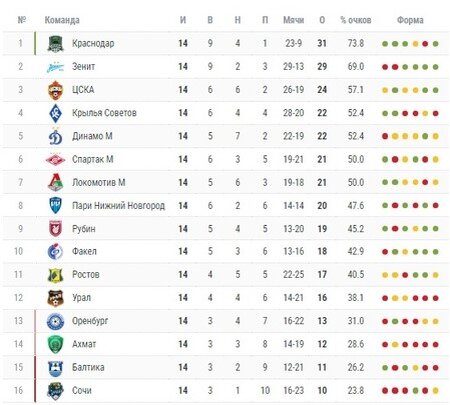The width and height of the screenshot is (450, 405).
Task: Sort table by О points column header
Action: (x=322, y=20)
